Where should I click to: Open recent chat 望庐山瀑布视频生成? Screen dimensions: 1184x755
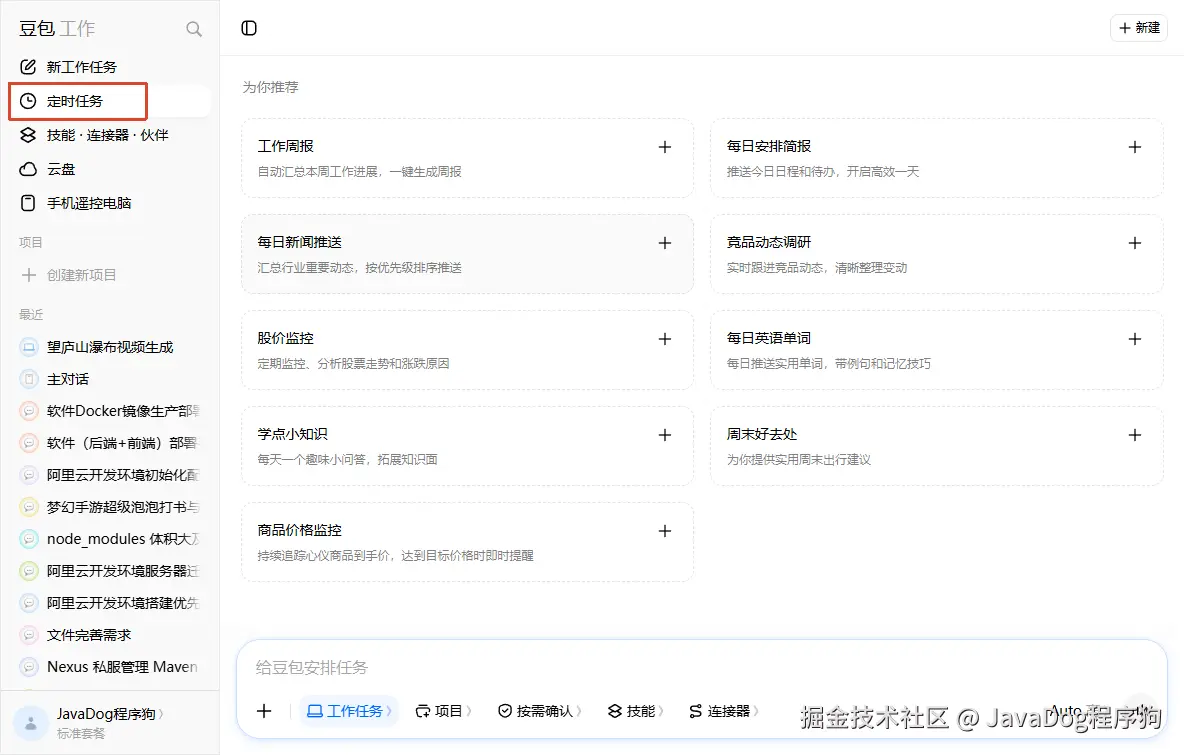pyautogui.click(x=109, y=347)
